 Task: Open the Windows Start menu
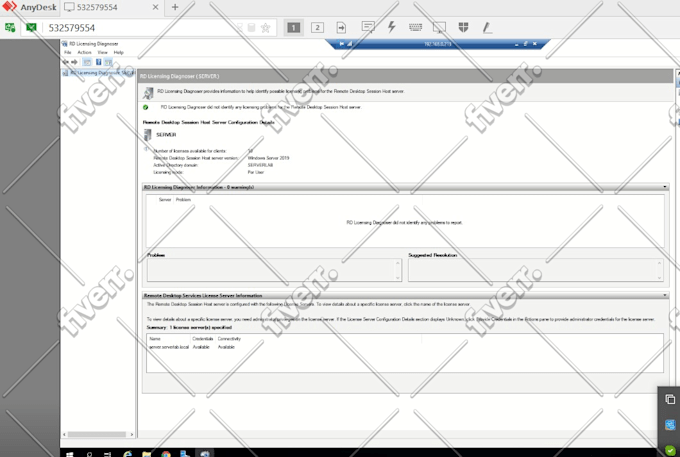click(x=69, y=454)
